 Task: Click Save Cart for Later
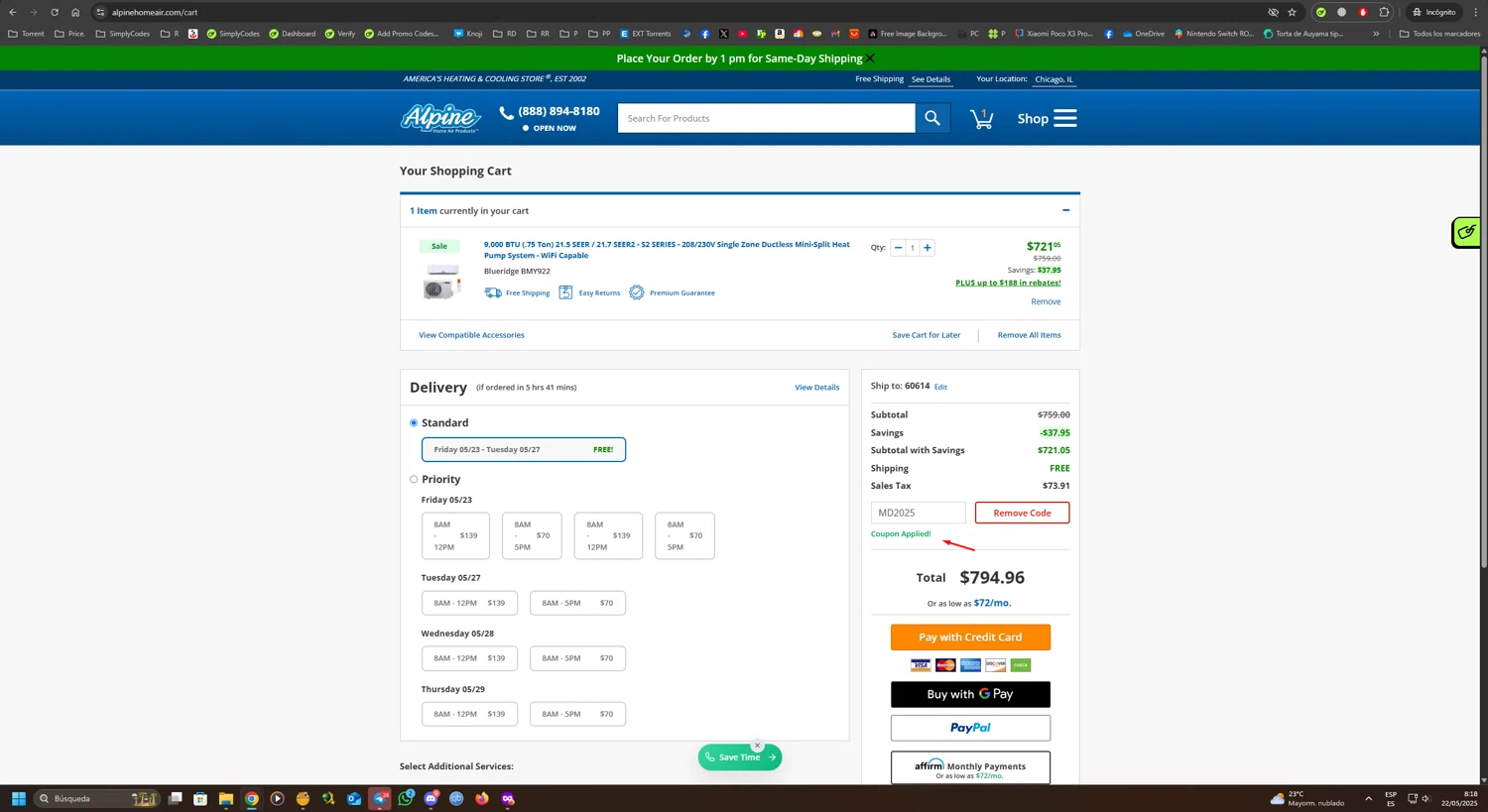[x=927, y=335]
